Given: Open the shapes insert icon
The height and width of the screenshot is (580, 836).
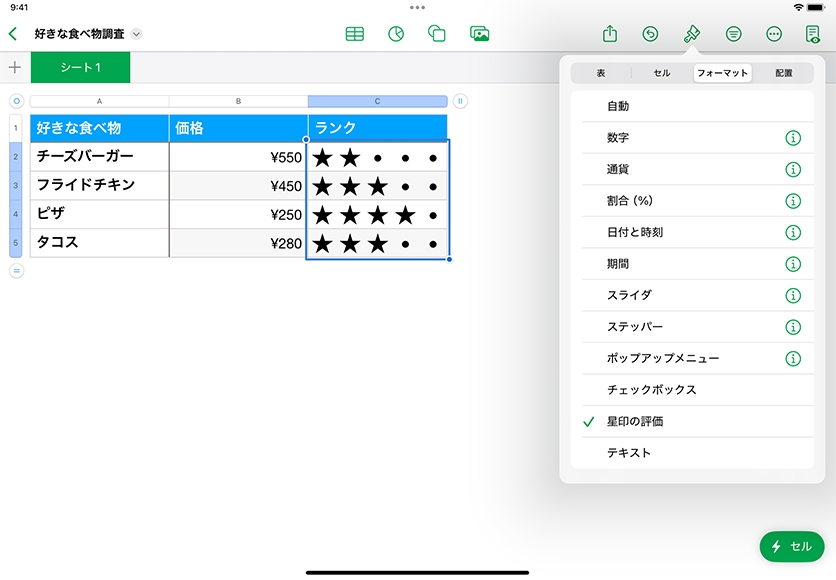Looking at the screenshot, I should click(x=437, y=34).
